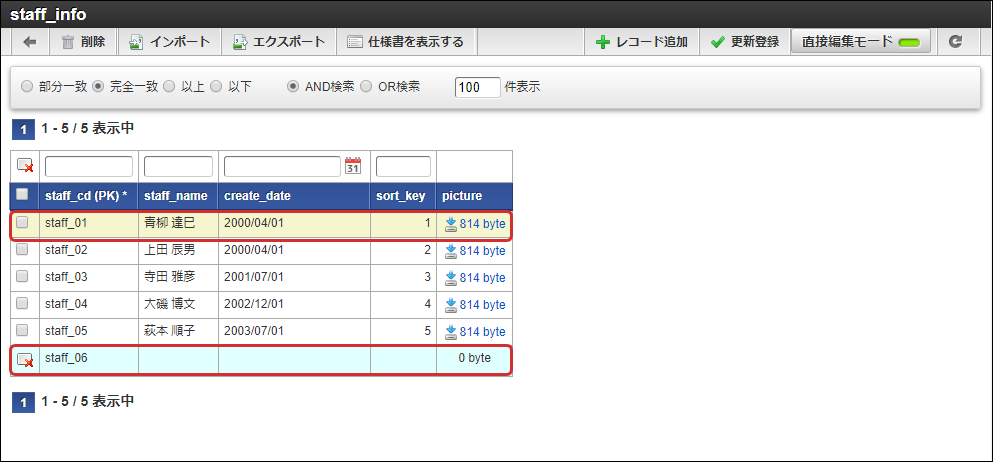Select the 部分一致 radio button
The image size is (993, 462).
26,87
